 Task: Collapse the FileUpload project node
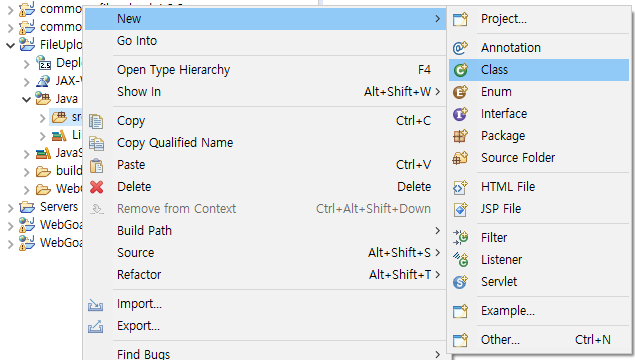[11, 45]
